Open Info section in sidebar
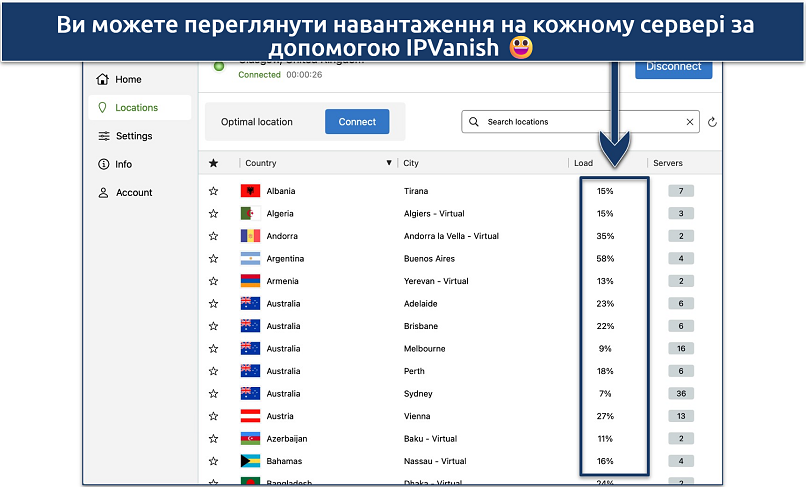The width and height of the screenshot is (806, 487). pyautogui.click(x=115, y=164)
